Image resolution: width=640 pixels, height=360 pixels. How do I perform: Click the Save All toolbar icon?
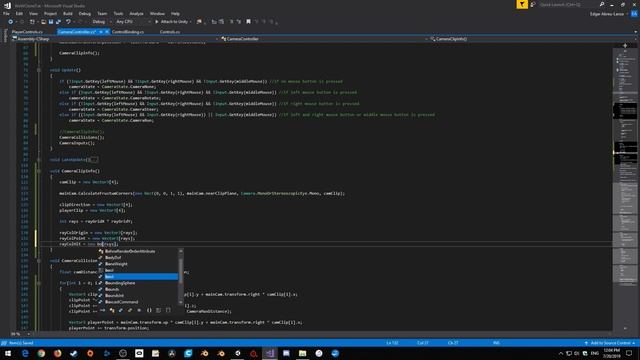[x=58, y=22]
